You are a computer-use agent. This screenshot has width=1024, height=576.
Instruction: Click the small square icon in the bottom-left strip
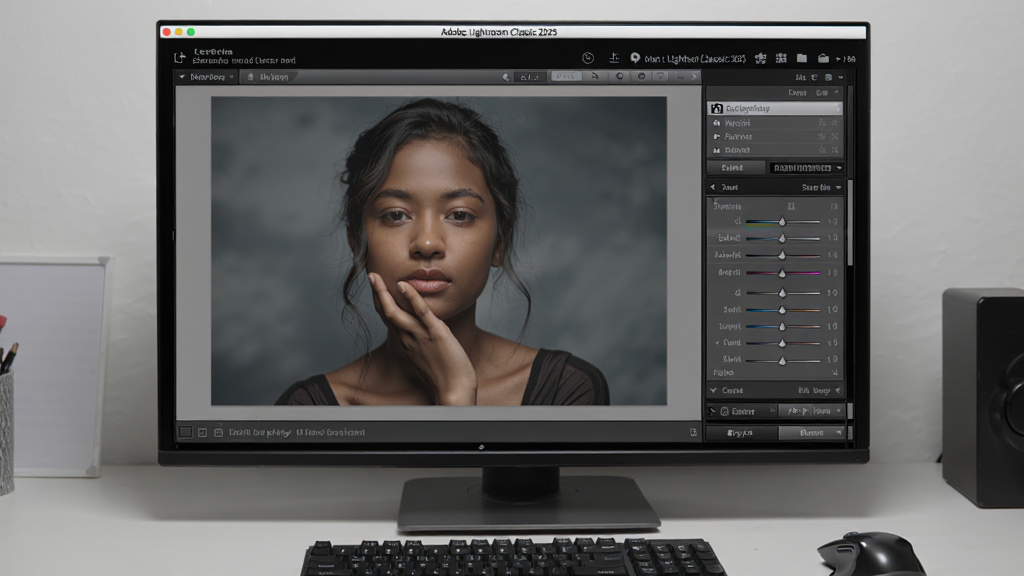pos(185,432)
